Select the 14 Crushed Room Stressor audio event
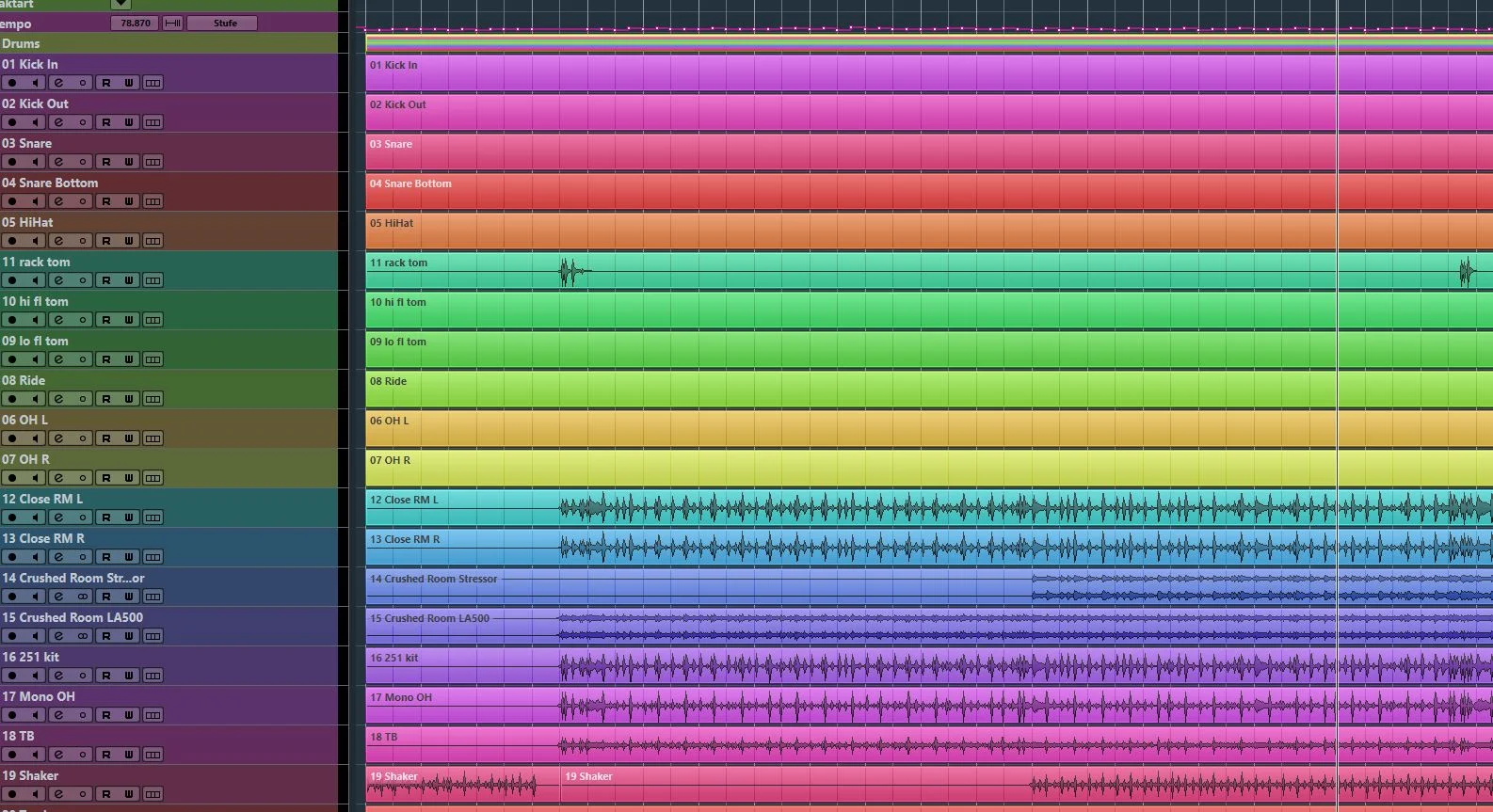 [929, 586]
